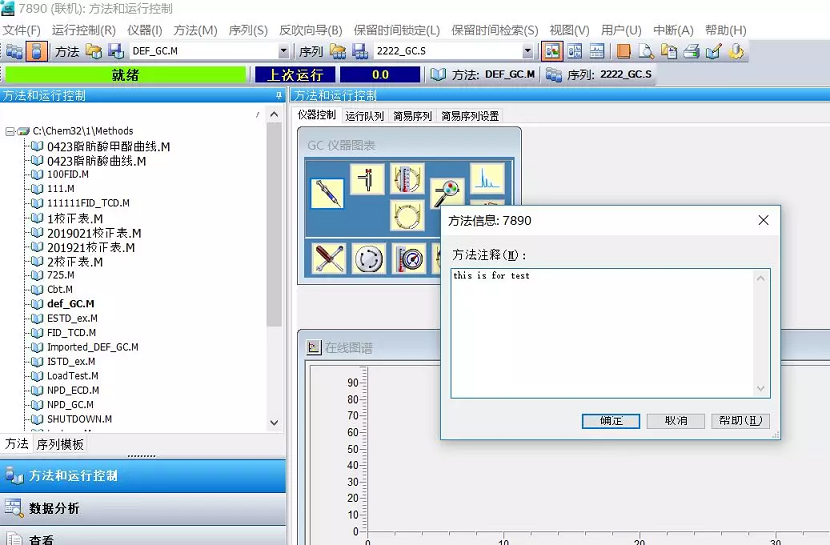This screenshot has height=545, width=830.
Task: Click the load method folder icon
Action: click(x=94, y=51)
